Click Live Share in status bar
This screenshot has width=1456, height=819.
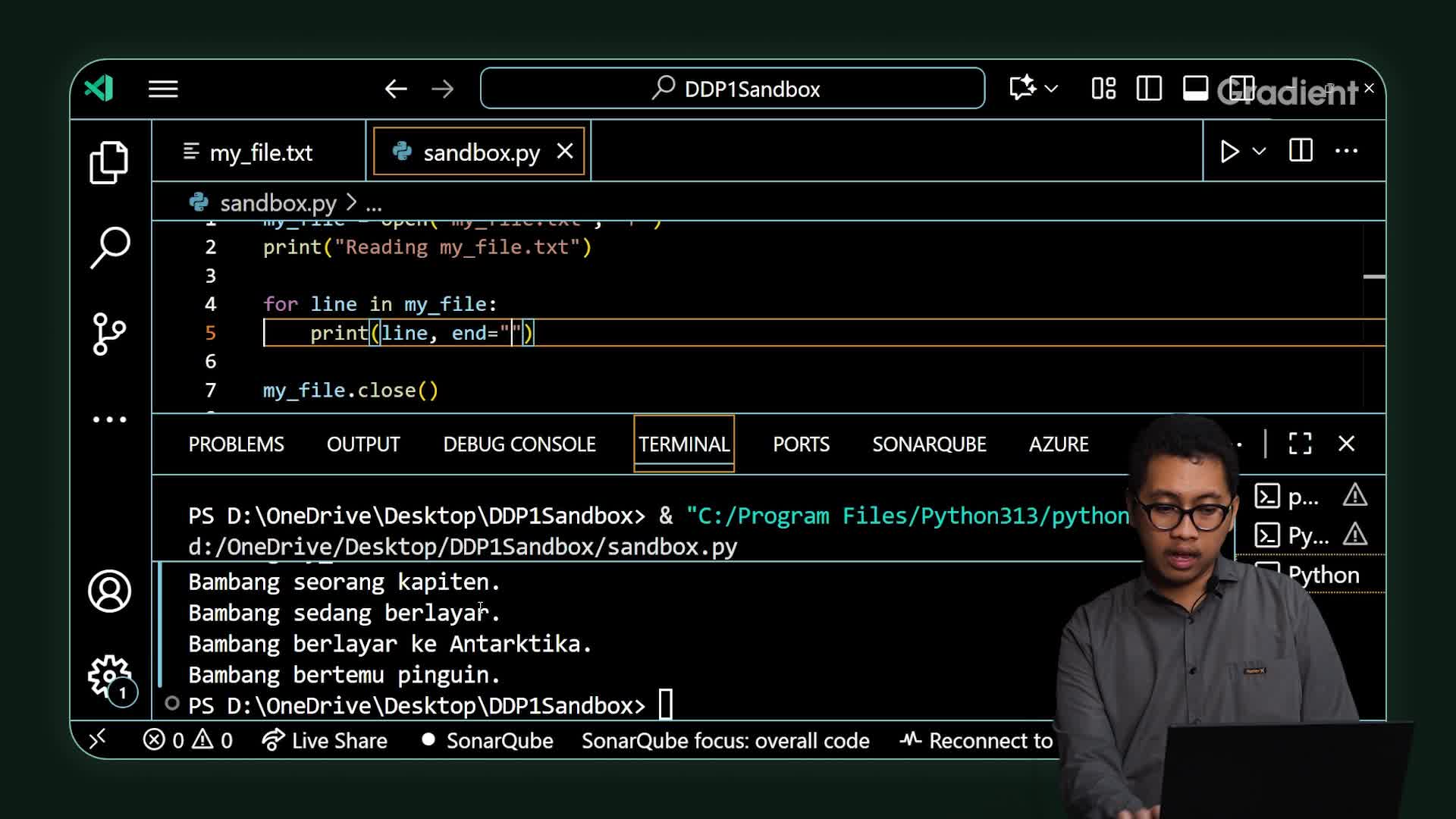pos(325,740)
